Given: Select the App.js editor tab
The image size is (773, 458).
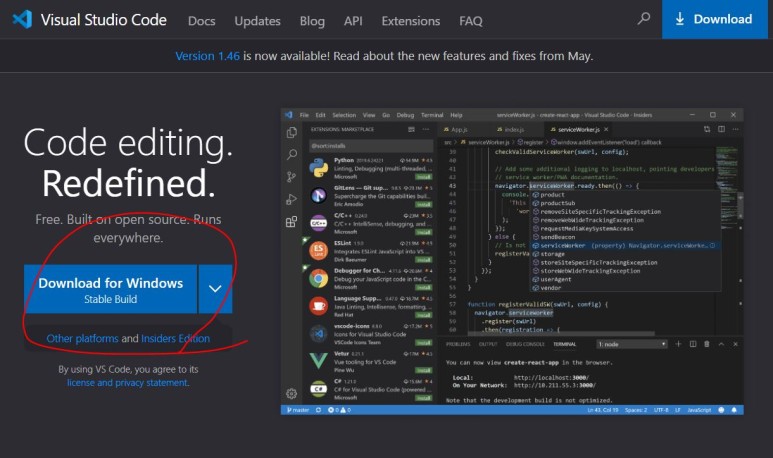Looking at the screenshot, I should tap(456, 130).
